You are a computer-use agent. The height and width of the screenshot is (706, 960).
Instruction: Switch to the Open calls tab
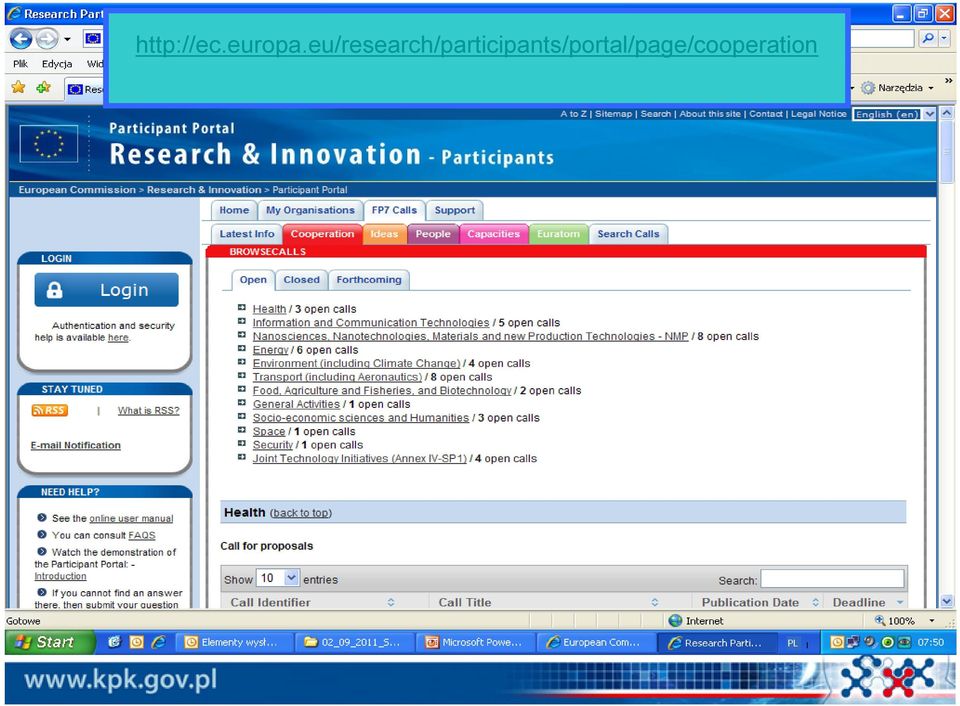coord(253,280)
